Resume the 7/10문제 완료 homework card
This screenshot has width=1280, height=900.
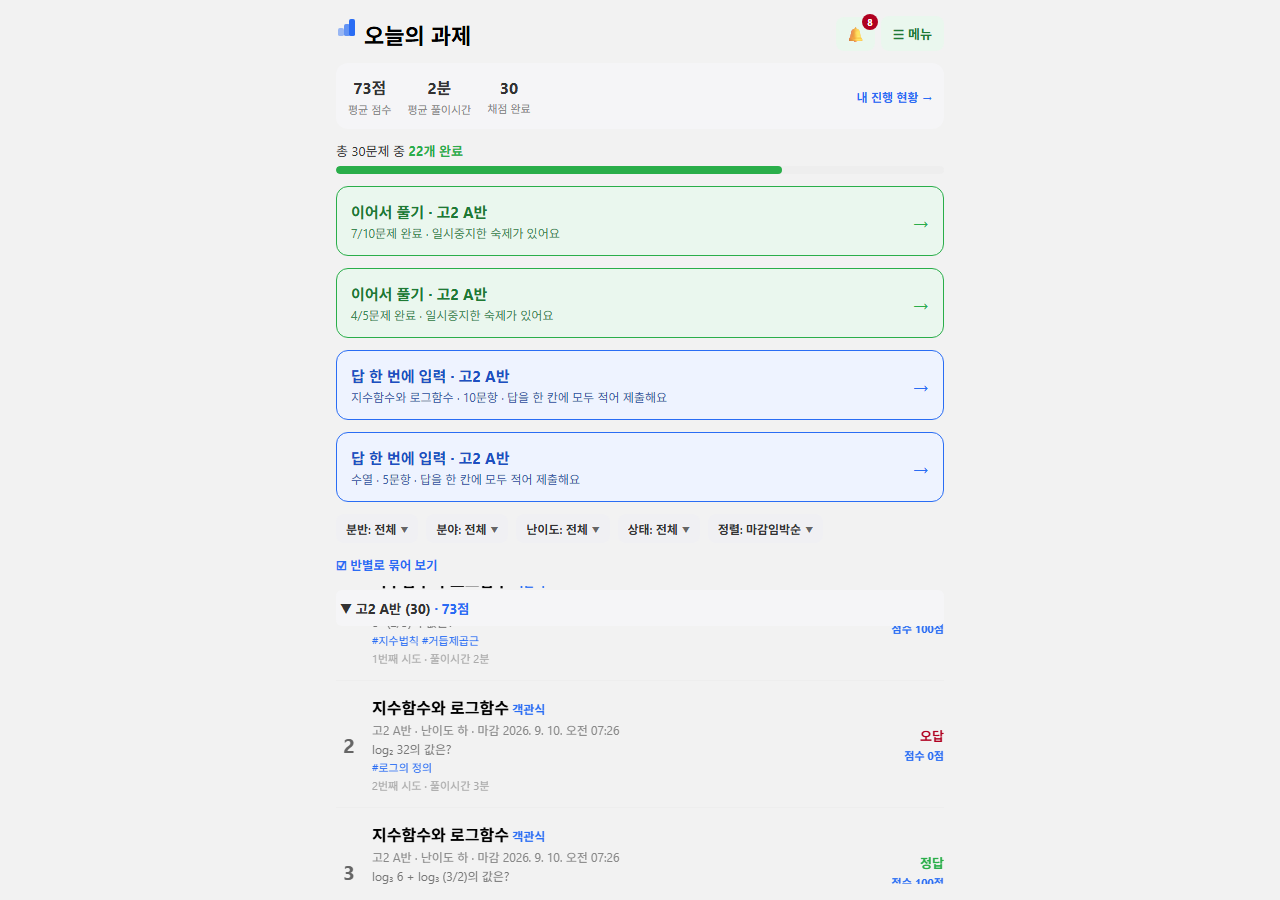pyautogui.click(x=640, y=221)
